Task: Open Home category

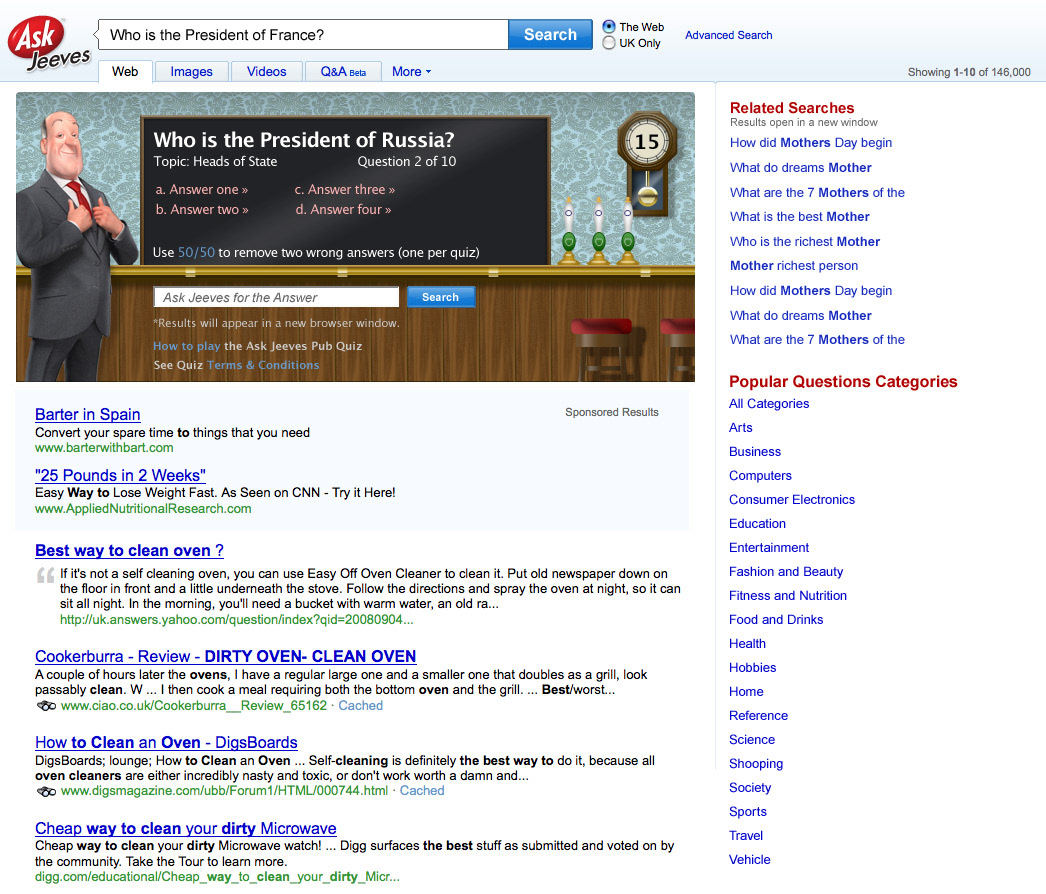Action: click(x=746, y=692)
